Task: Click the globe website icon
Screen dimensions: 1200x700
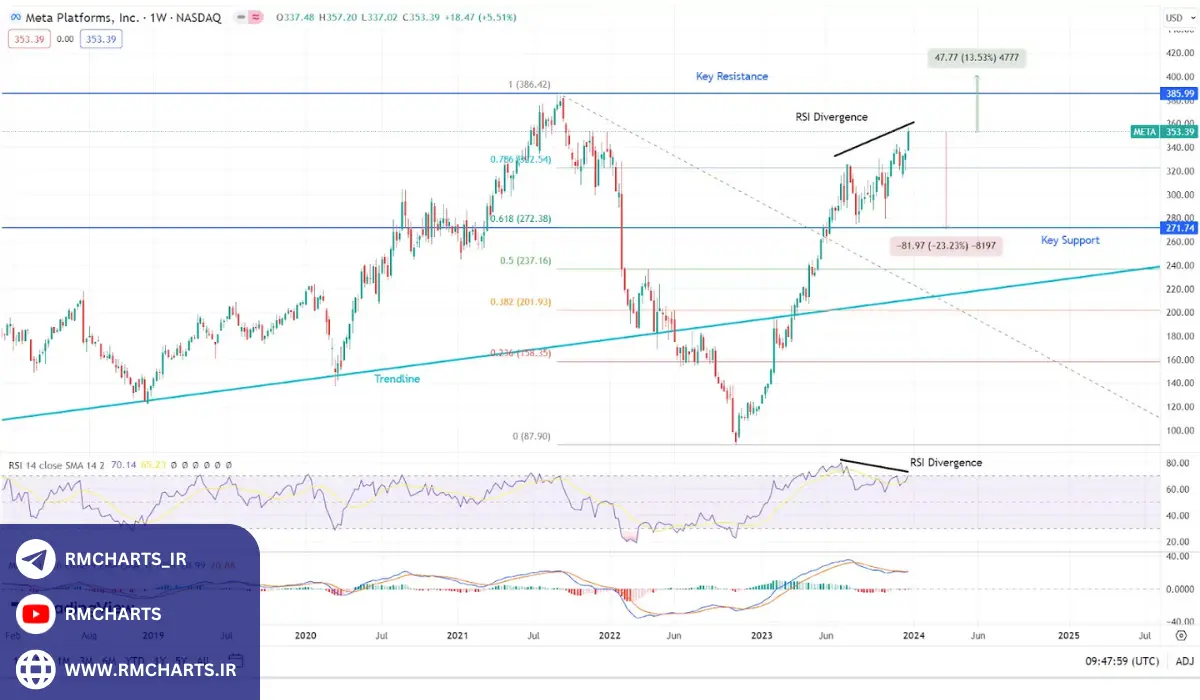Action: (x=36, y=667)
